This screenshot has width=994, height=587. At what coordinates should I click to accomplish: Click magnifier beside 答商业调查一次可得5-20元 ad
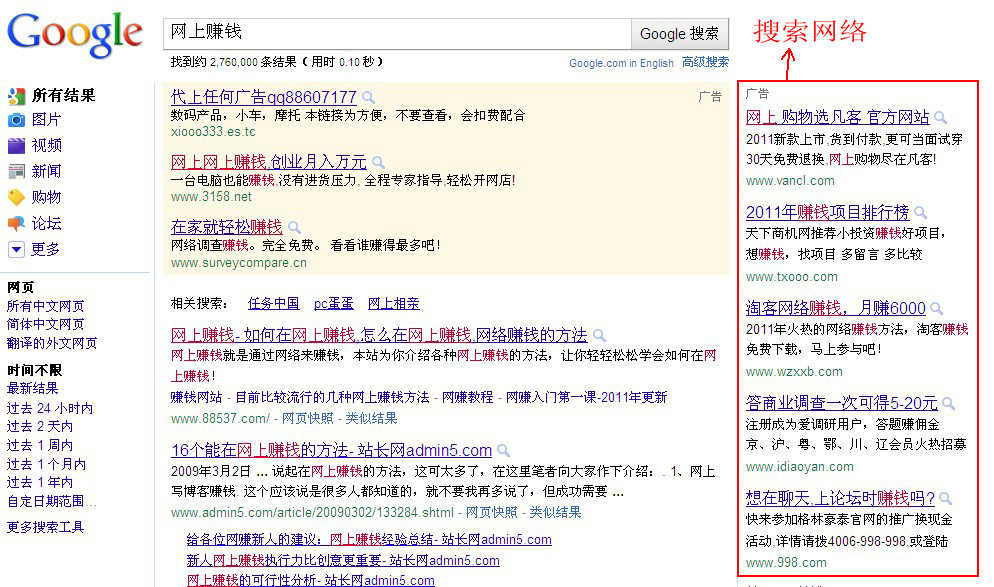[x=948, y=403]
